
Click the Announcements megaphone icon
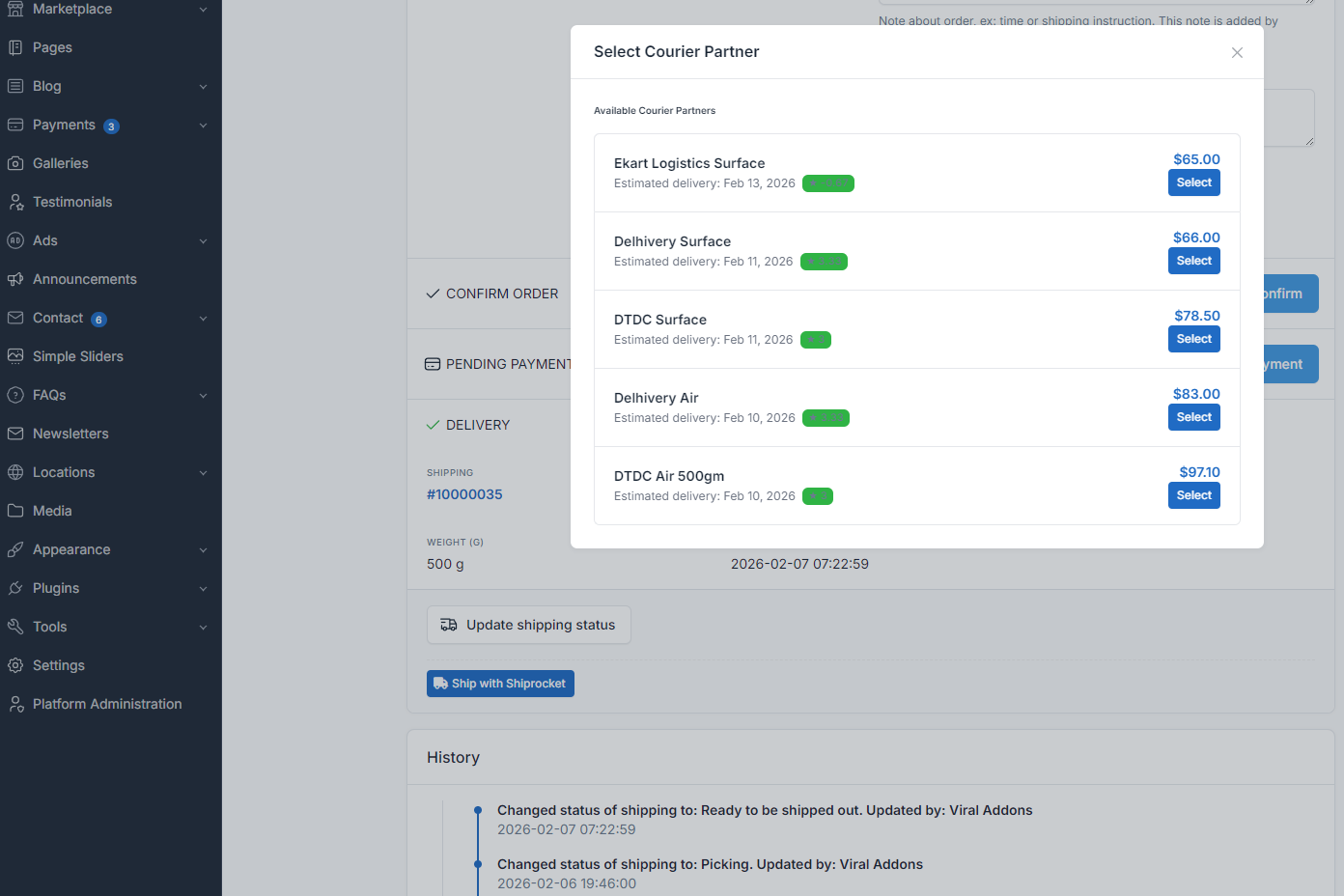(x=15, y=279)
